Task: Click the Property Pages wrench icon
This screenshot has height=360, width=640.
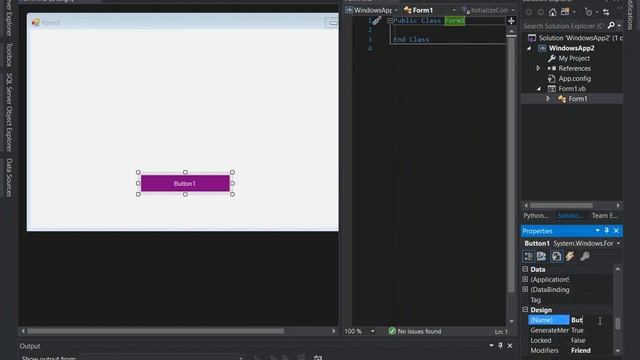Action: pos(584,256)
